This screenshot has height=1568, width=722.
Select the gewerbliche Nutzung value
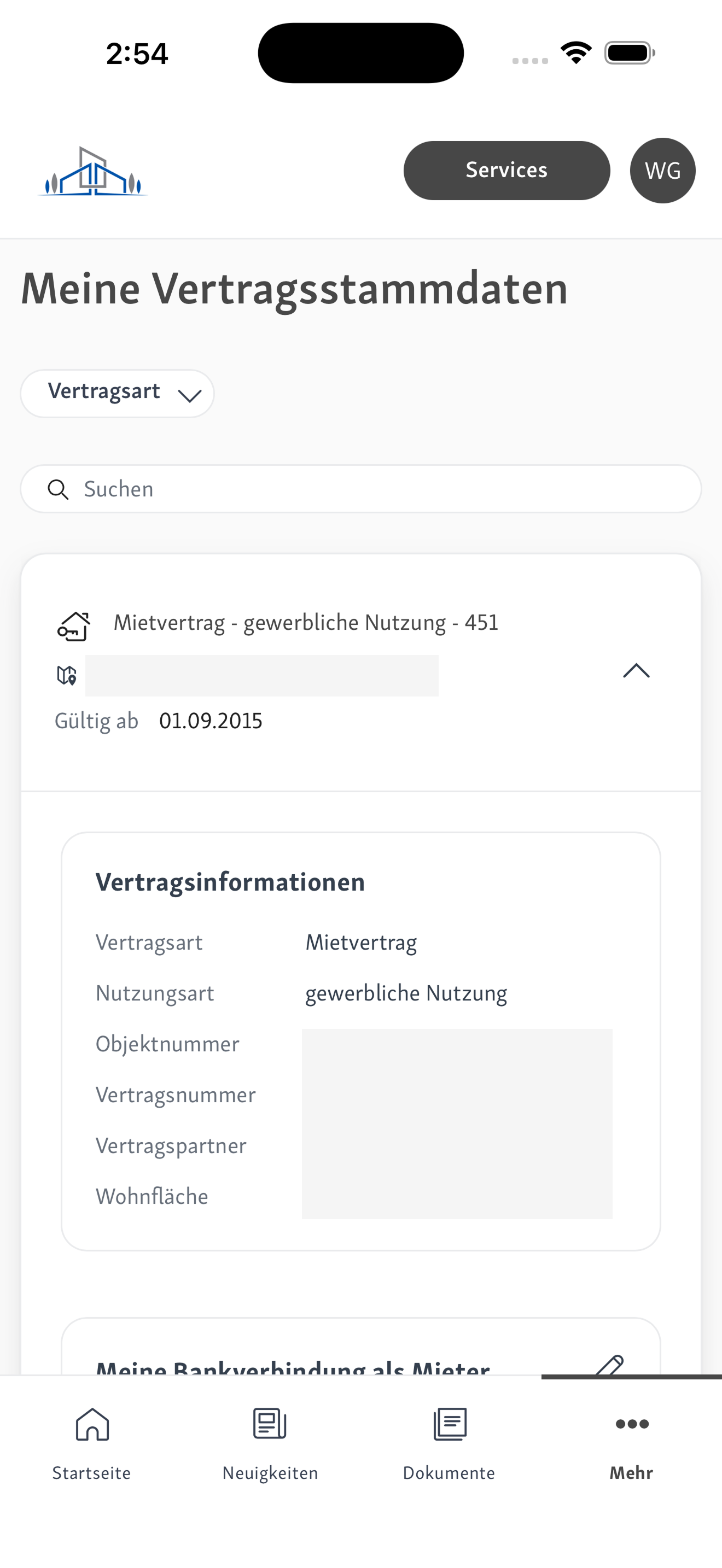tap(406, 993)
